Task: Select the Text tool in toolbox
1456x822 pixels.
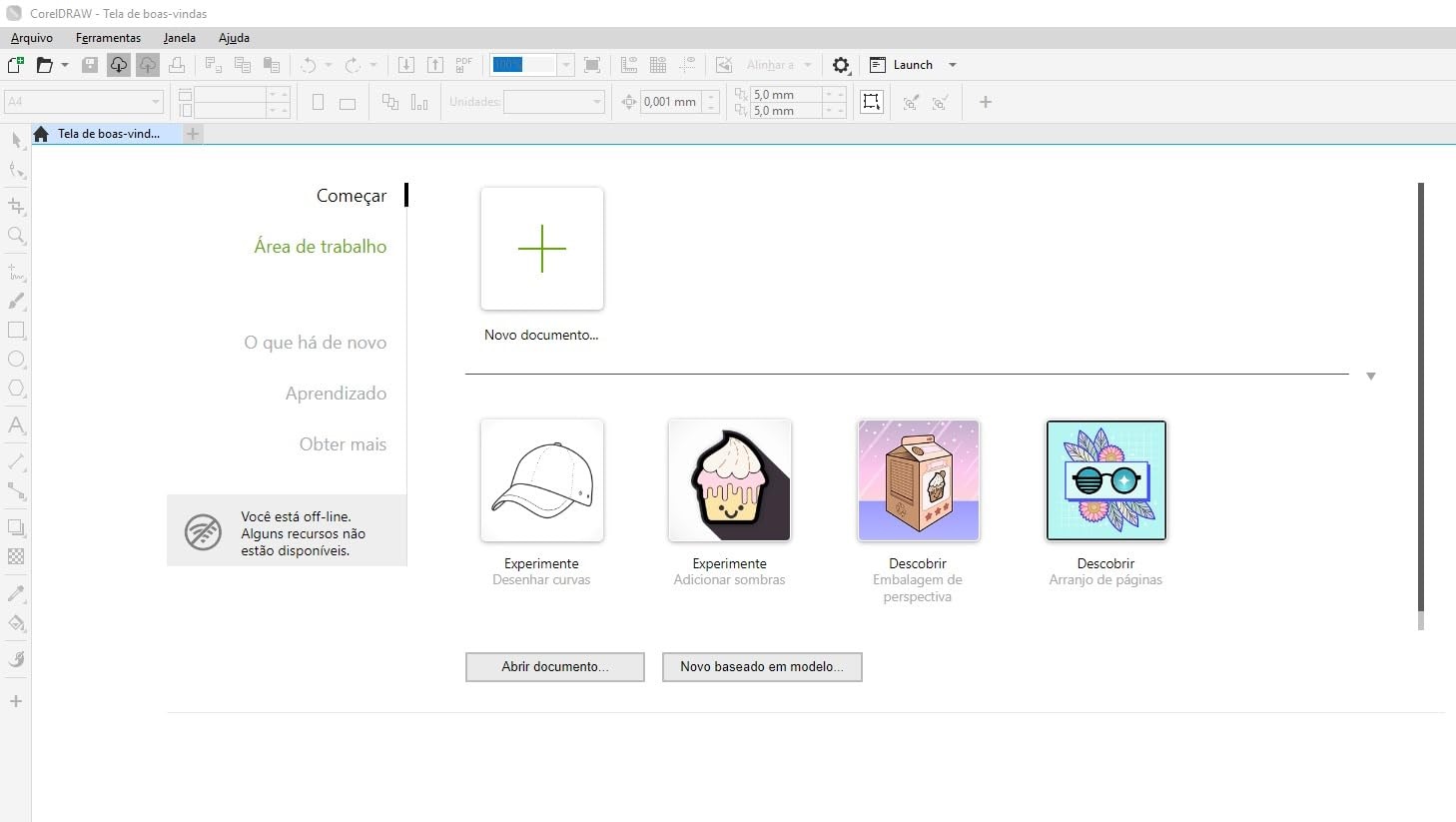Action: point(16,425)
